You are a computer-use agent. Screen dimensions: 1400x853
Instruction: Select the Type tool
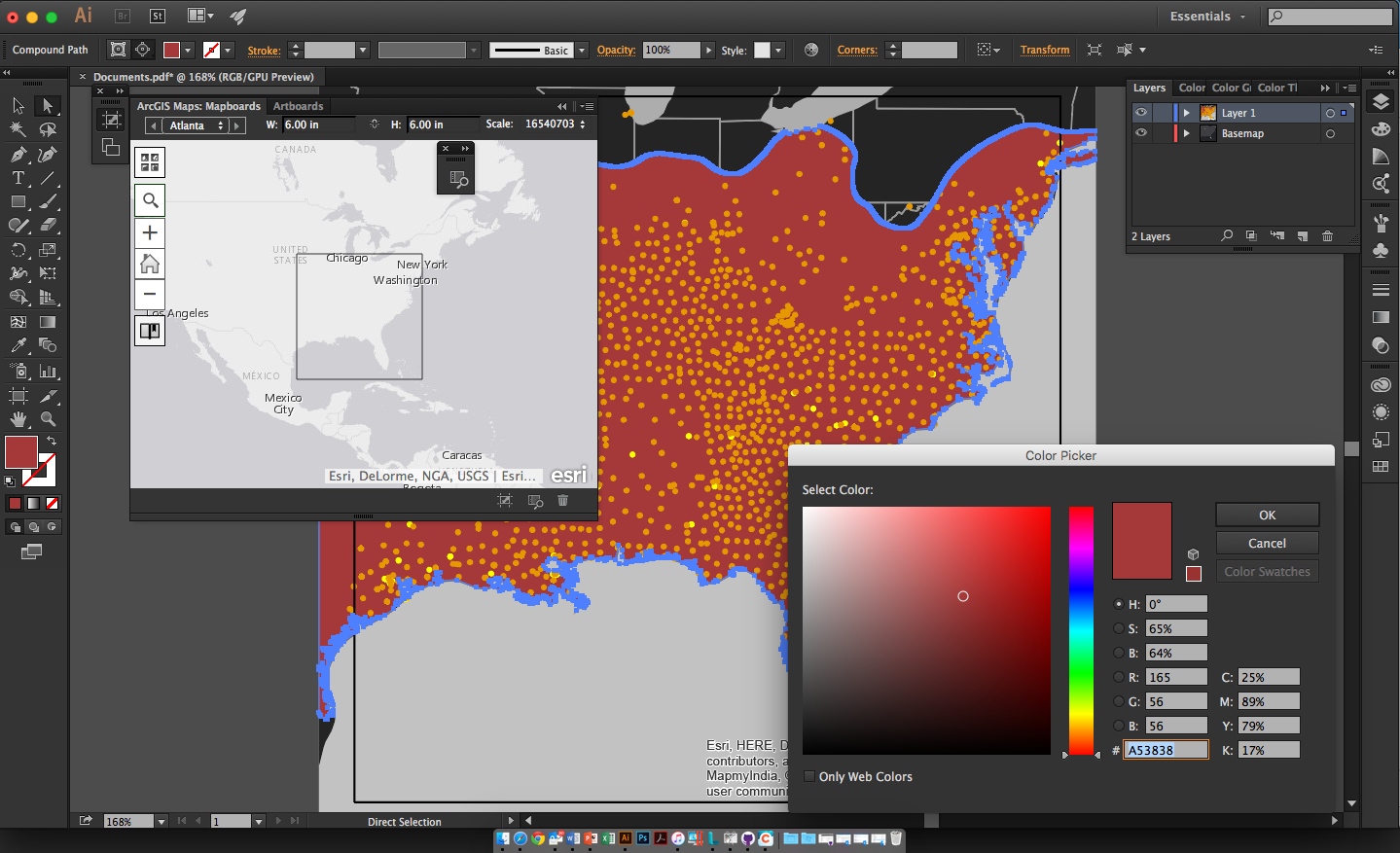[x=18, y=178]
